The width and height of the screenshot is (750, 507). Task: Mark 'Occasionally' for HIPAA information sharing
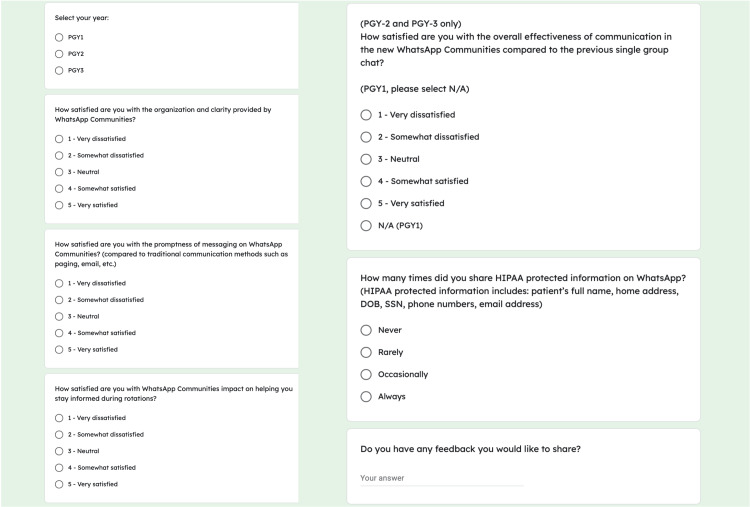click(x=366, y=375)
